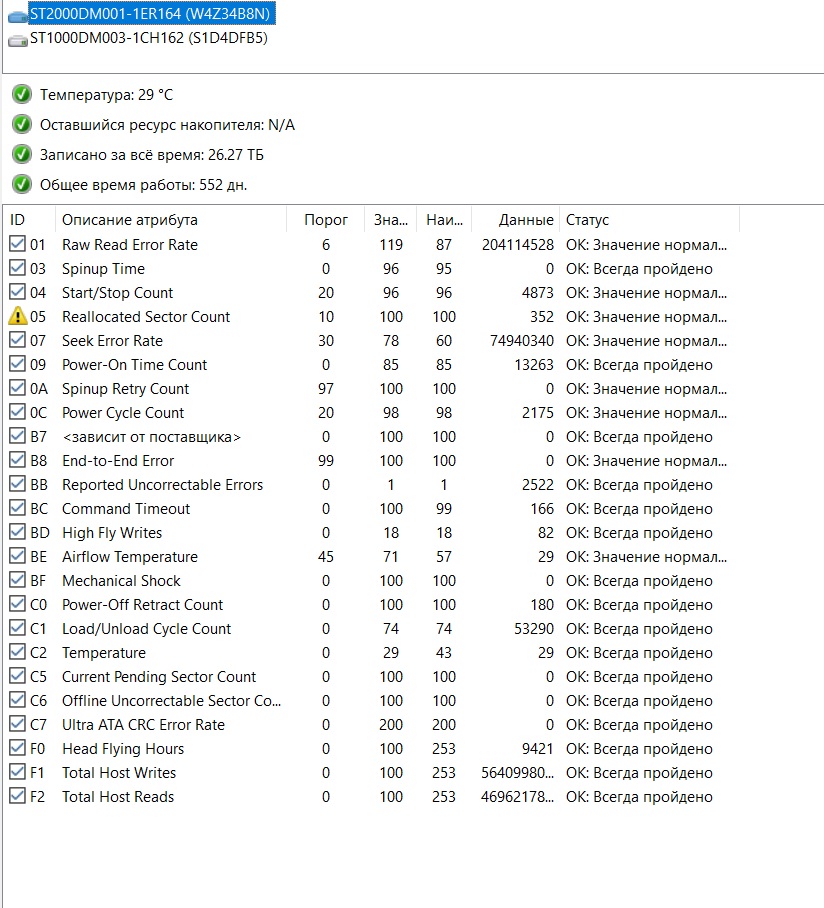
Task: Click the ST2000DM001 drive icon
Action: 17,15
